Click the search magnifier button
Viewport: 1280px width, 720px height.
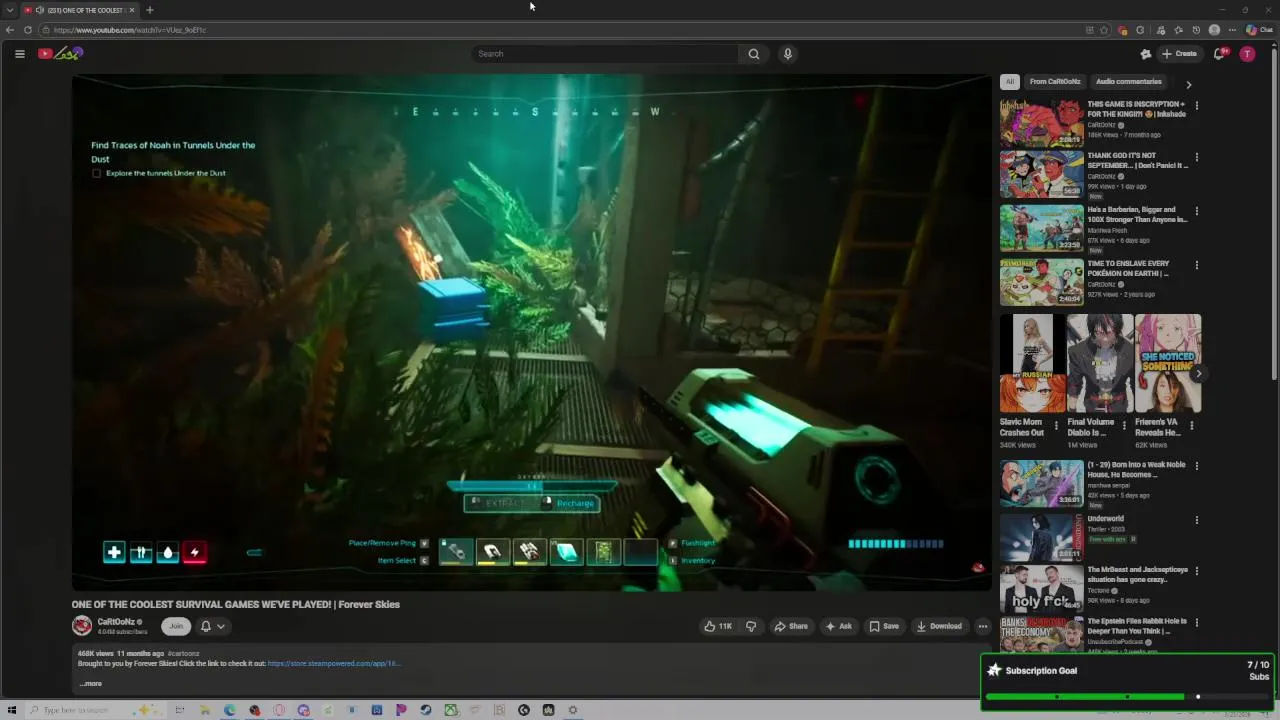754,54
